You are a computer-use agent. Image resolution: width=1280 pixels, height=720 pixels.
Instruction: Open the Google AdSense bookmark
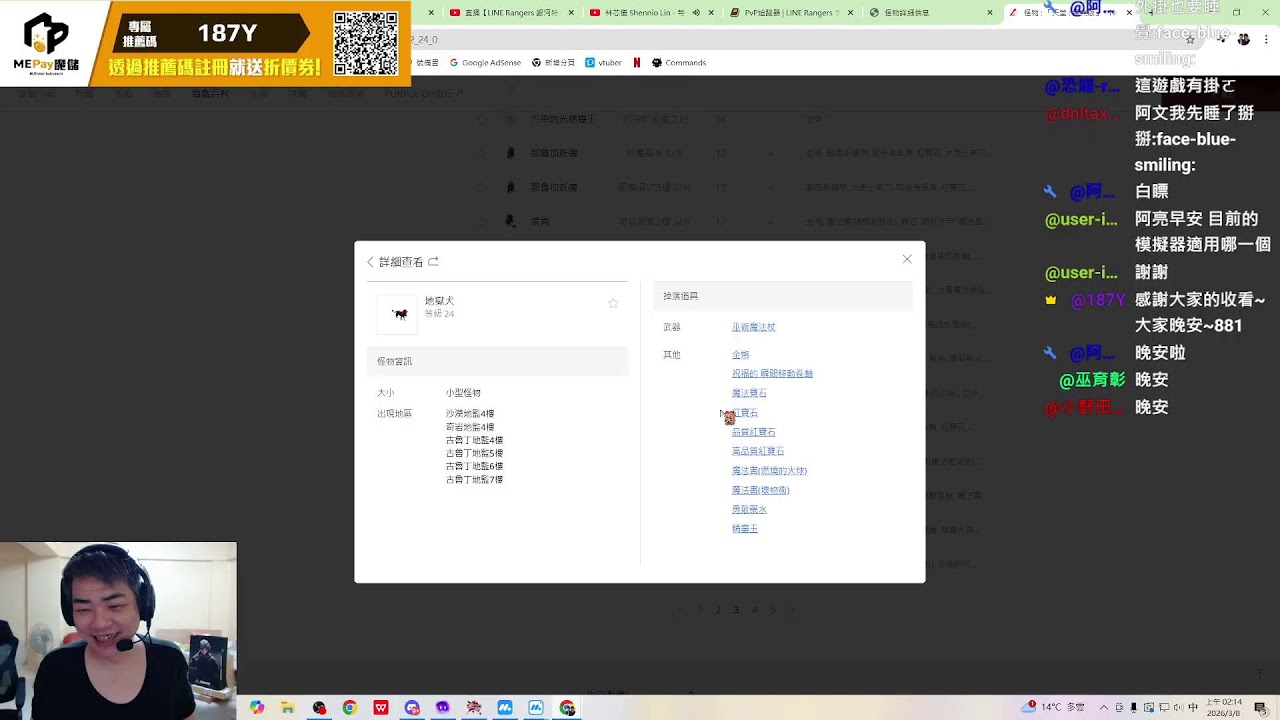point(484,62)
